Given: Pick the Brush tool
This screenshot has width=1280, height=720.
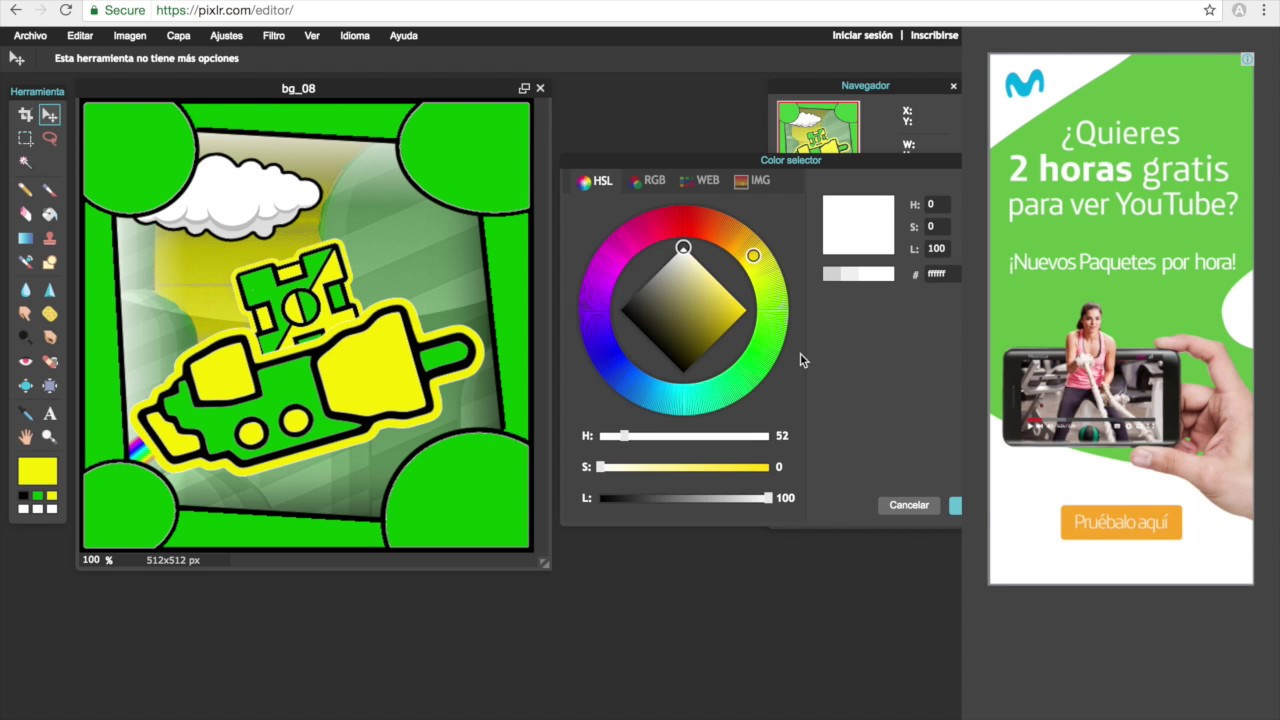Looking at the screenshot, I should point(49,190).
